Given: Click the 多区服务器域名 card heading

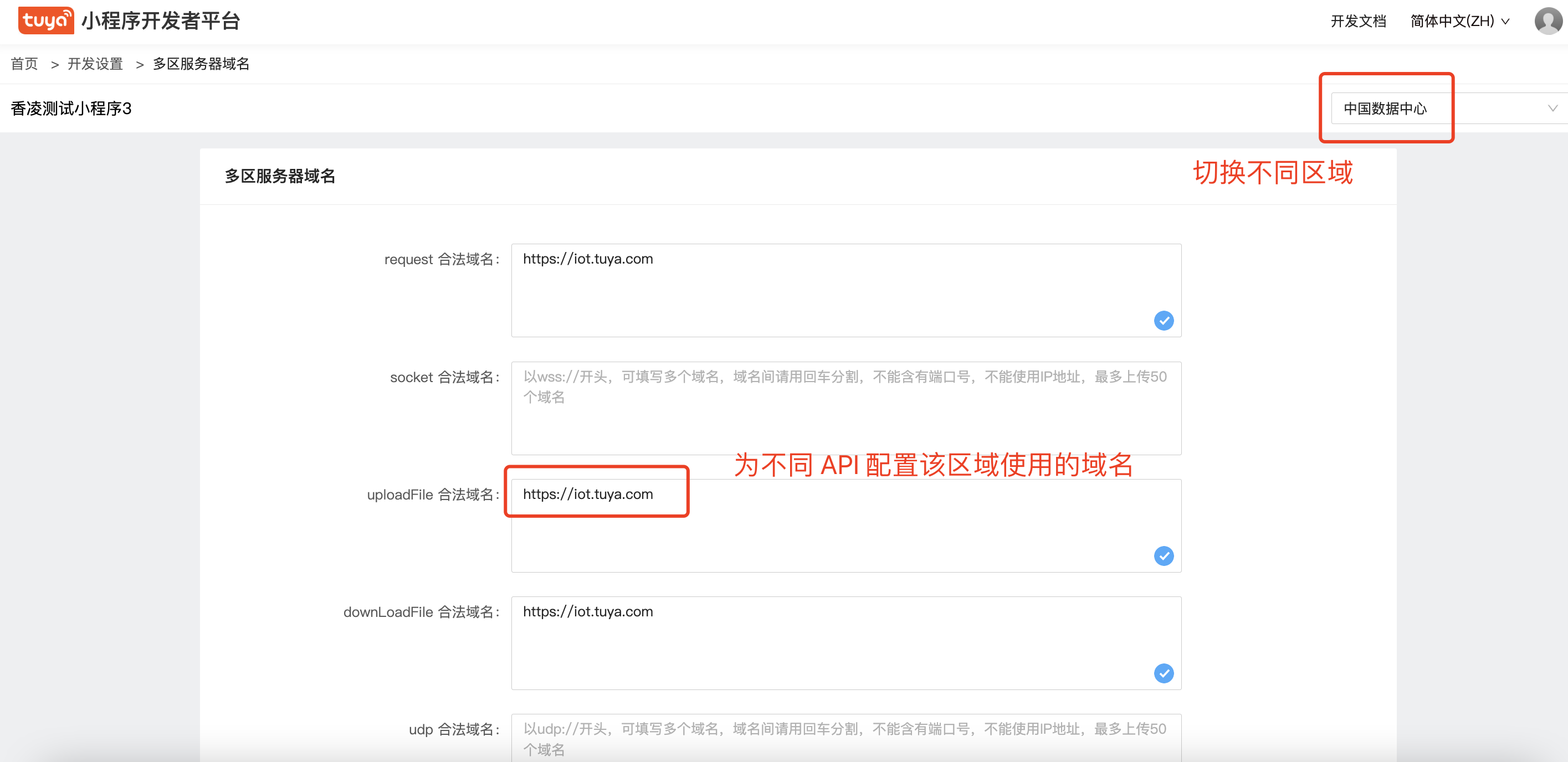Looking at the screenshot, I should click(x=280, y=176).
